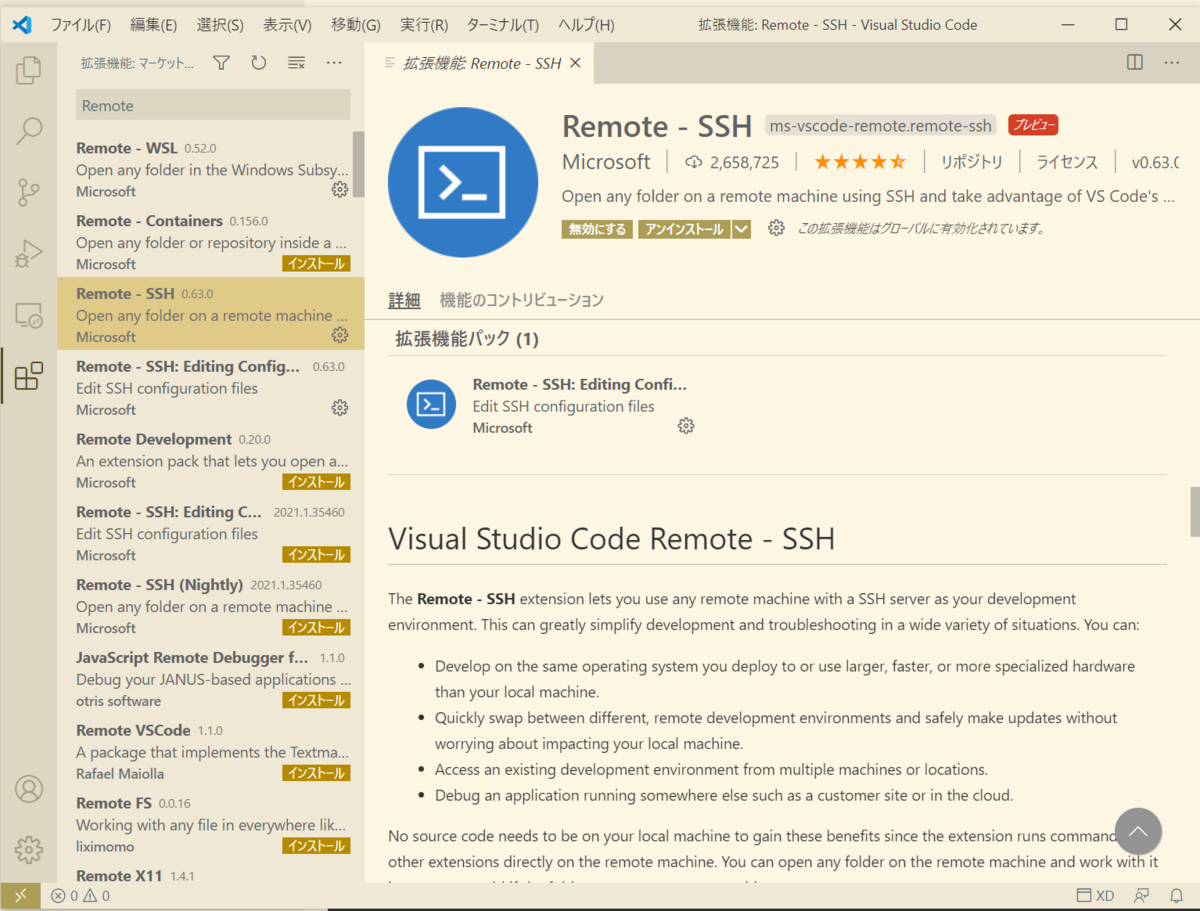Open the notifications bell in the status bar
Image resolution: width=1200 pixels, height=911 pixels.
tap(1178, 895)
